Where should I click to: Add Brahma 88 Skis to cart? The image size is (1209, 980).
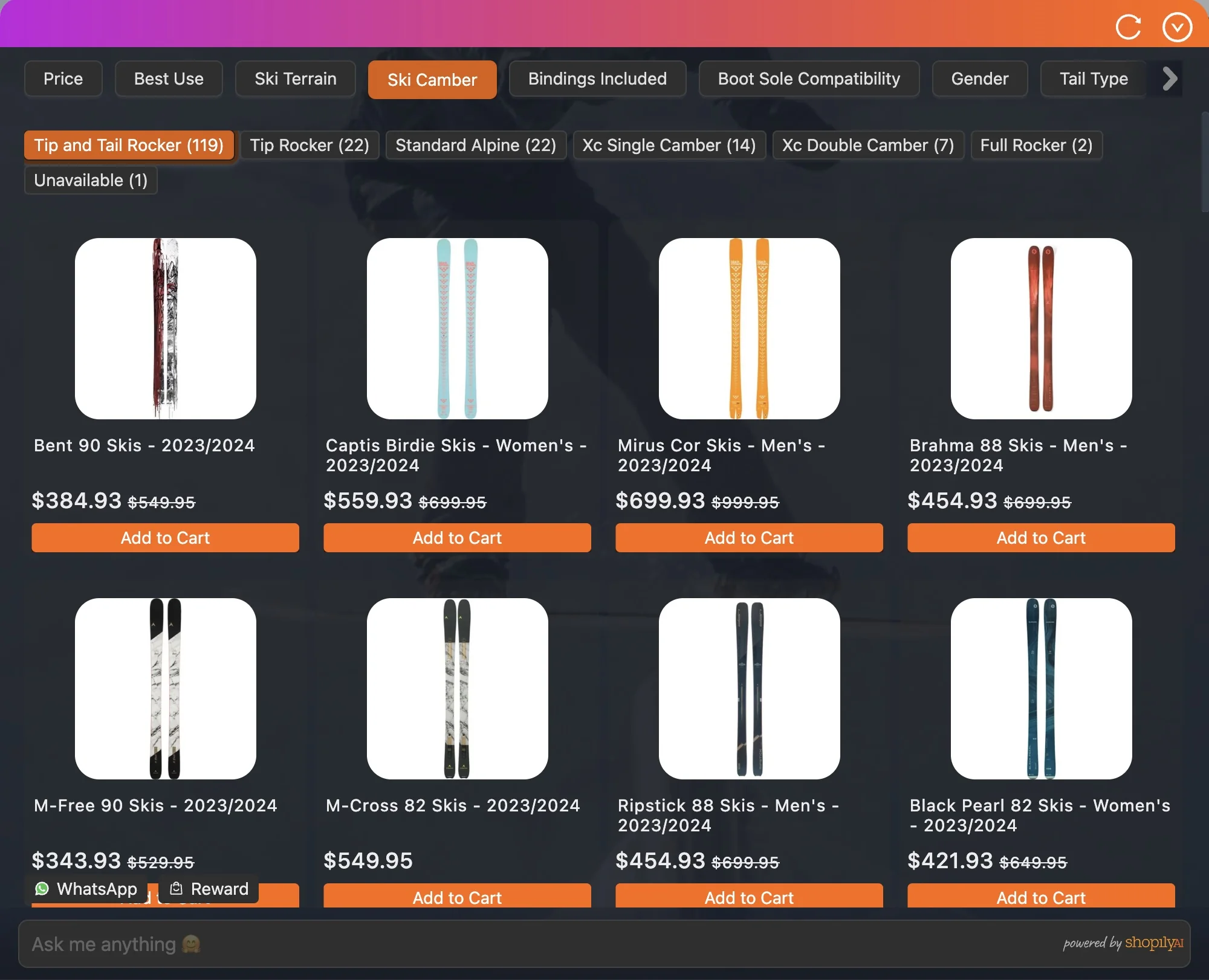(1040, 538)
